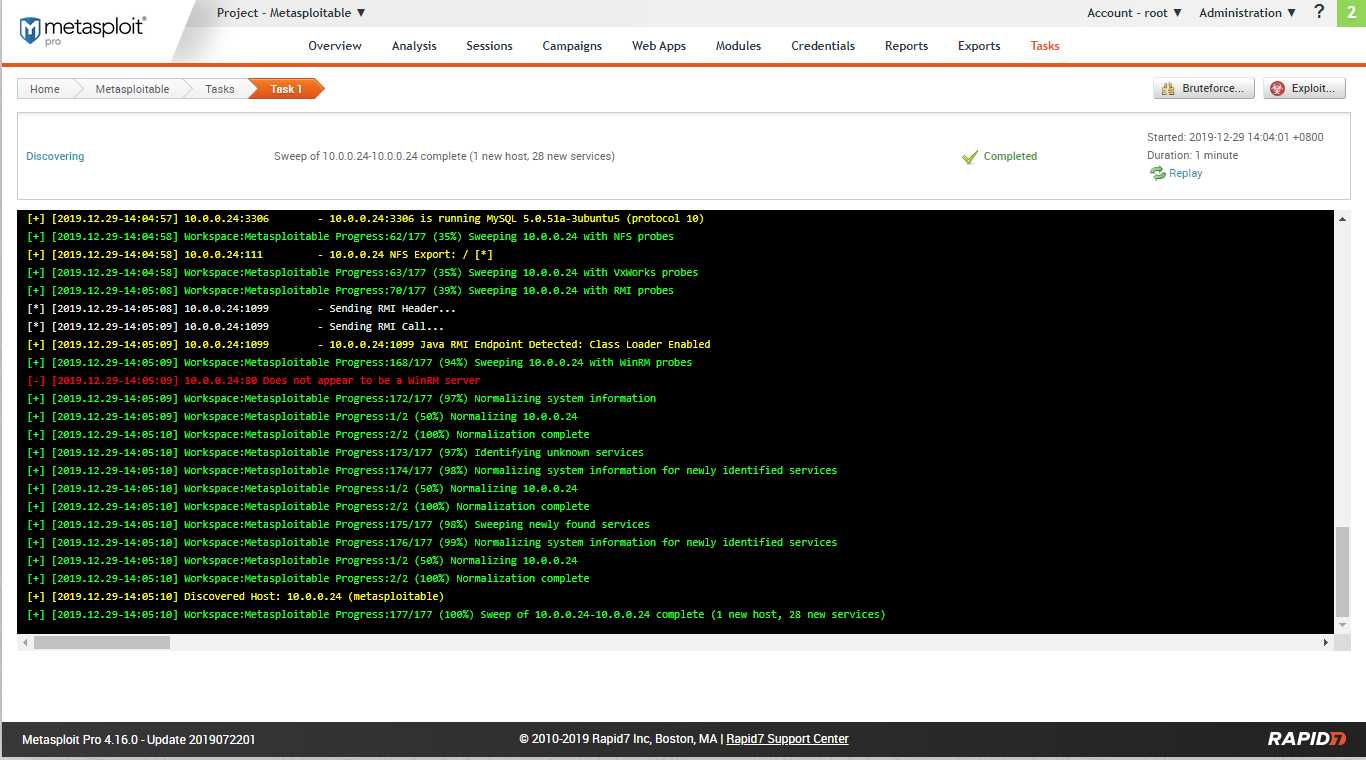The width and height of the screenshot is (1366, 760).
Task: Click the 'Sending RMI Header...' log line
Action: 242,309
